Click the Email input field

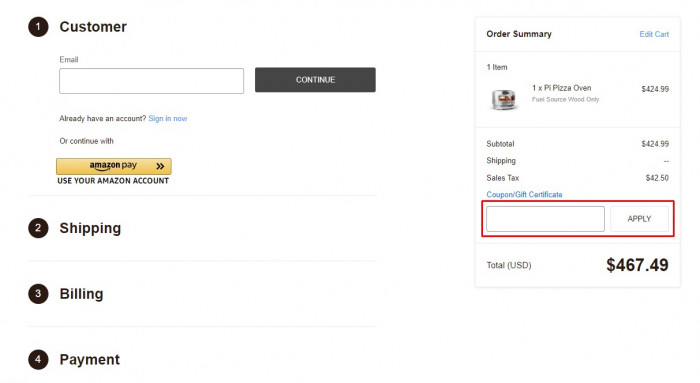(x=151, y=81)
